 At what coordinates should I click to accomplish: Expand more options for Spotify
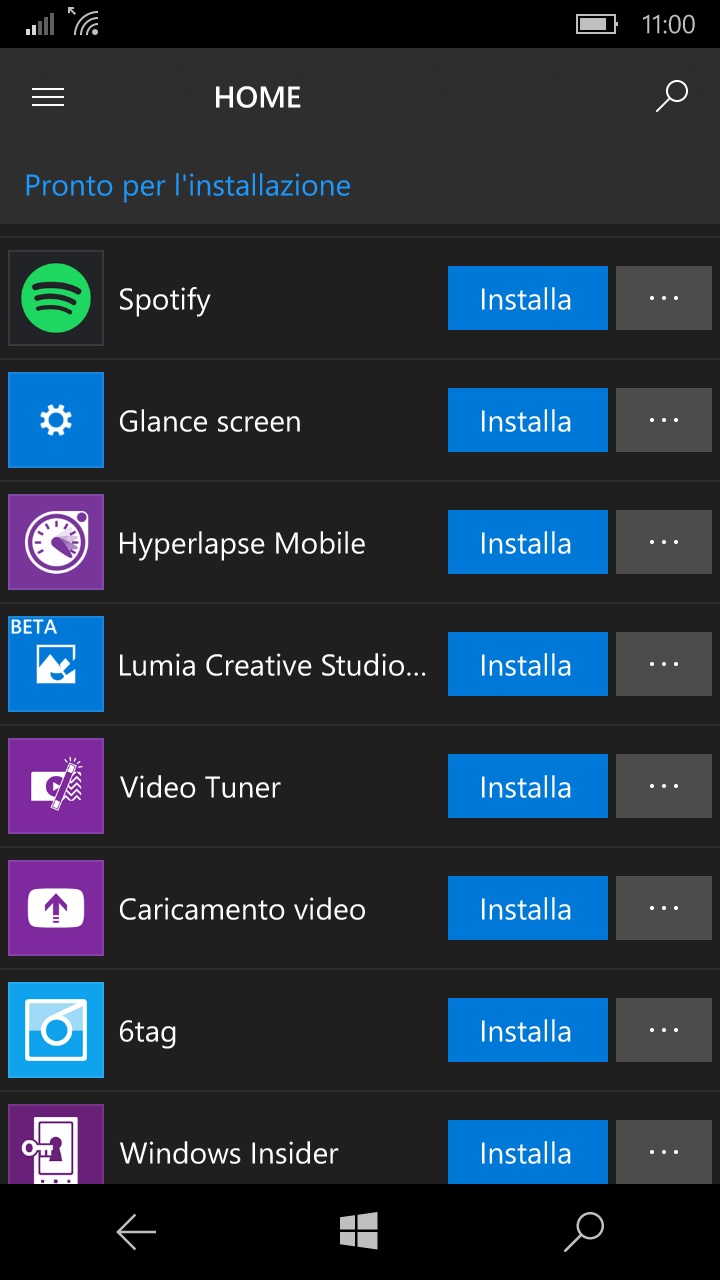(x=664, y=298)
